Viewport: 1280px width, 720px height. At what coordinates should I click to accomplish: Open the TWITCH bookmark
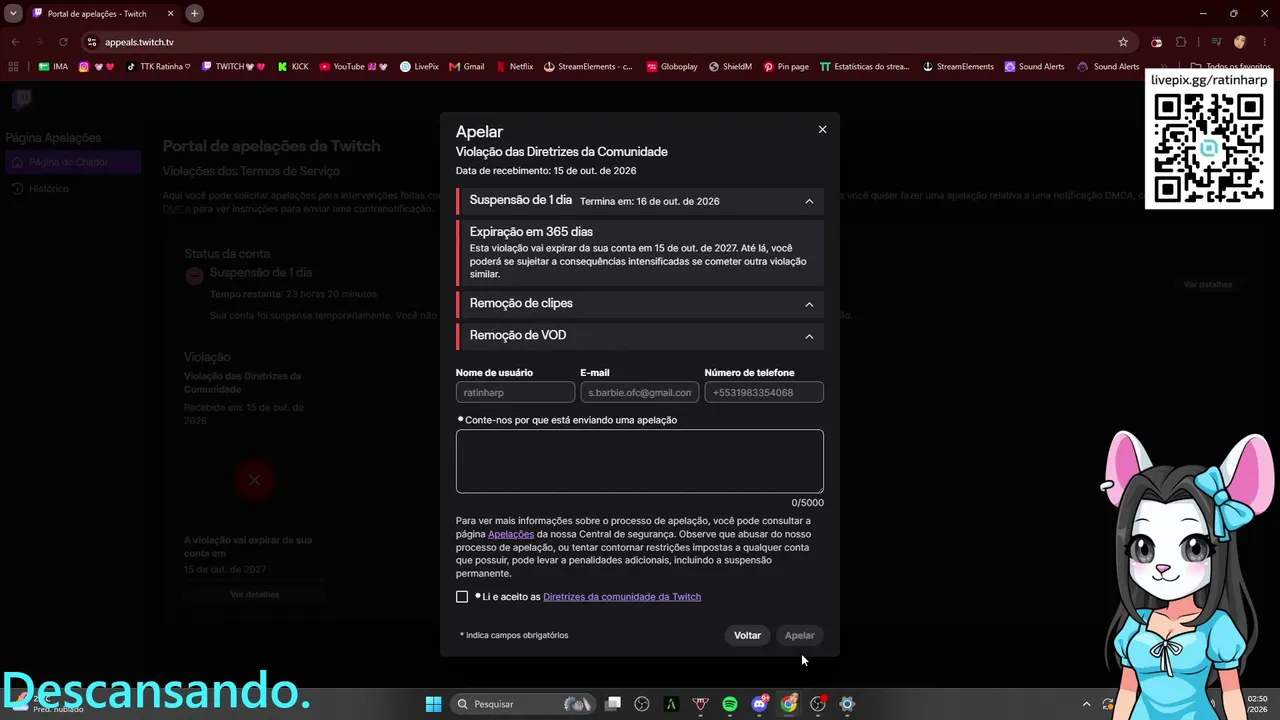point(233,67)
